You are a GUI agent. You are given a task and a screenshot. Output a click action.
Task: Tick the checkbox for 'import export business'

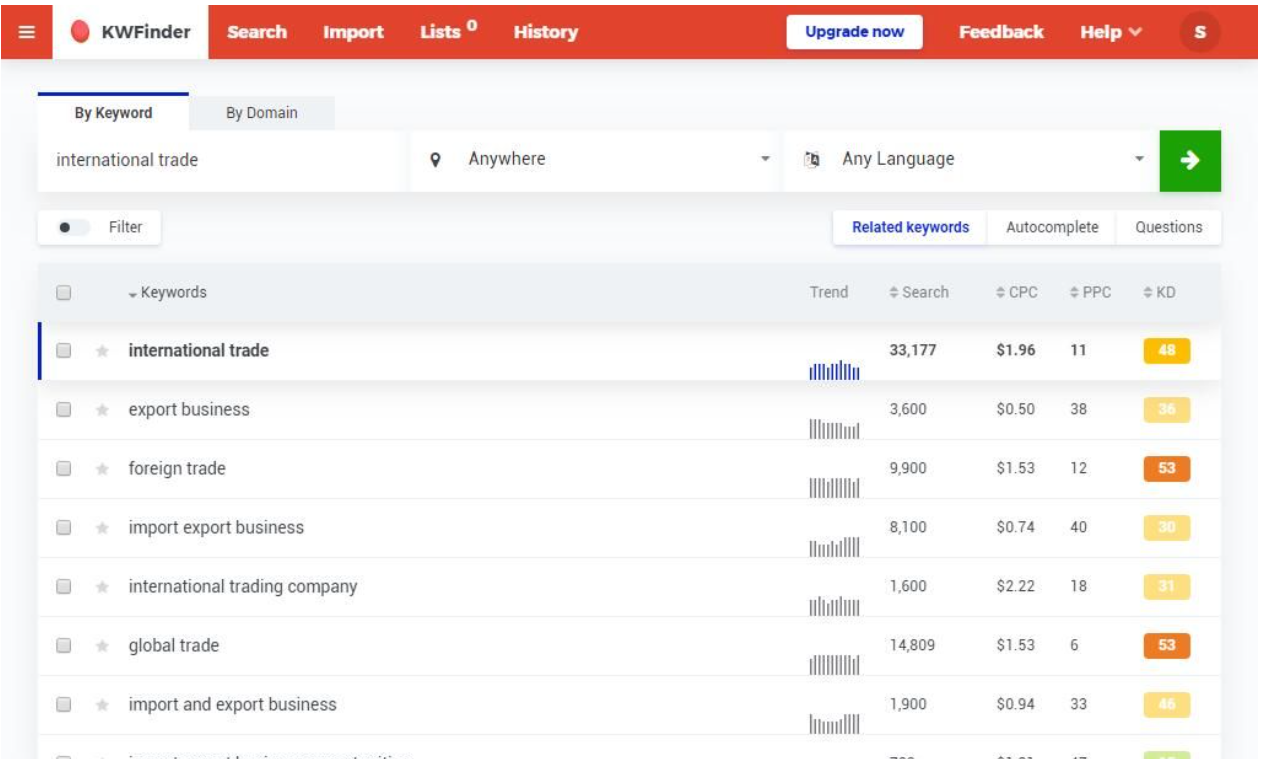[x=64, y=528]
